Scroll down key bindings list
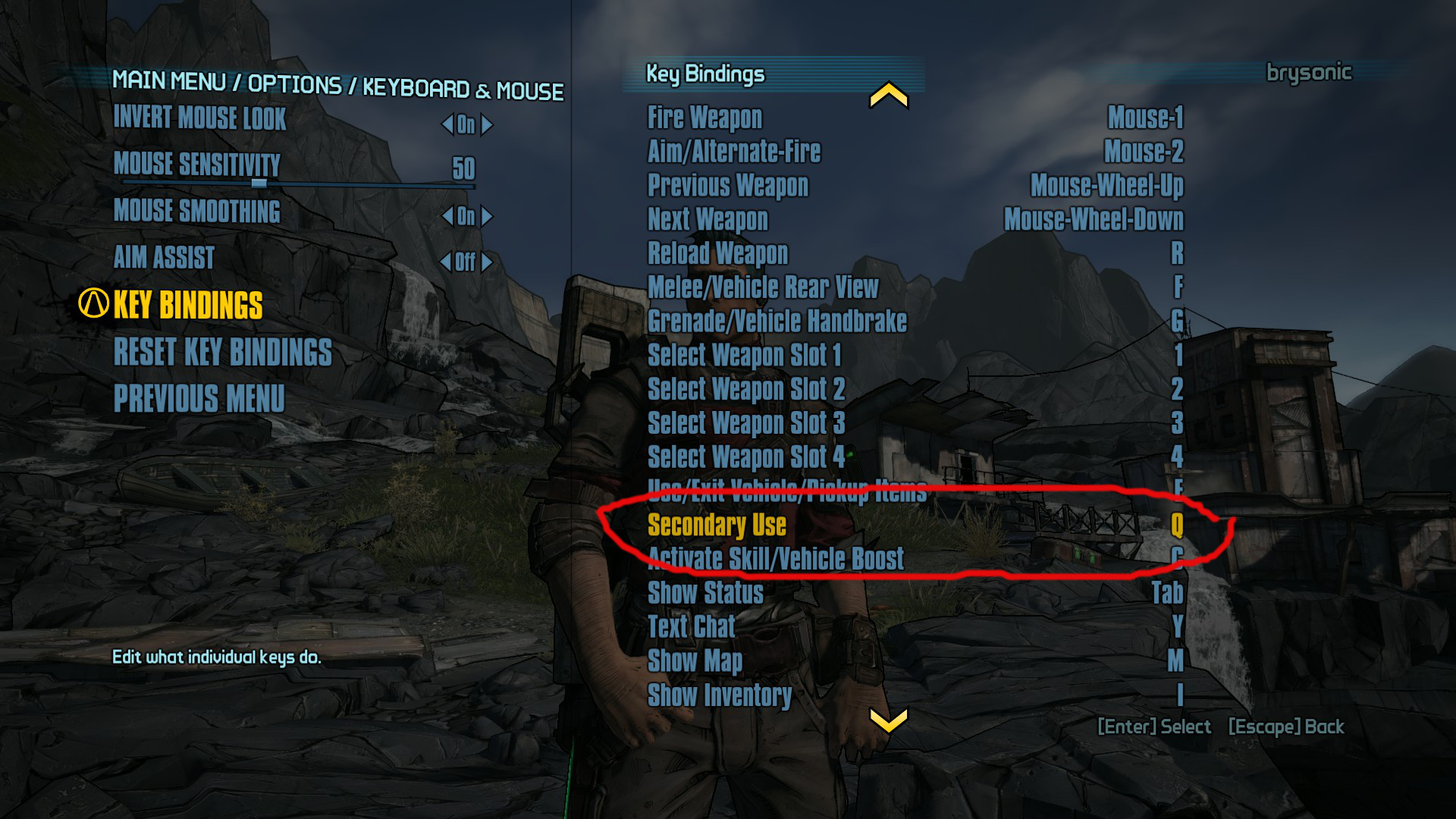 [886, 720]
